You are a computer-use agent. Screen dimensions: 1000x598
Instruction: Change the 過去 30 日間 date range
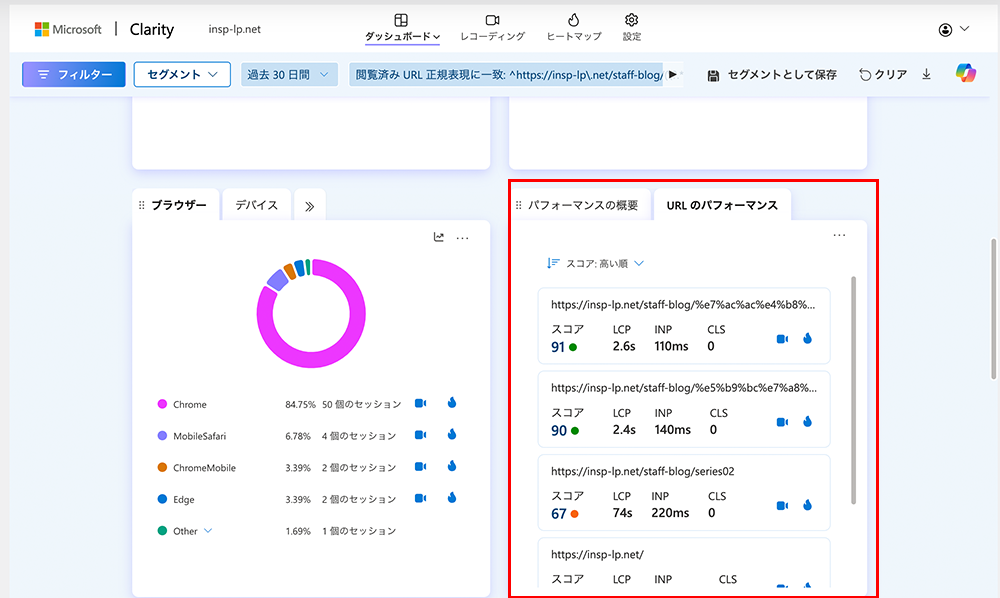click(289, 75)
